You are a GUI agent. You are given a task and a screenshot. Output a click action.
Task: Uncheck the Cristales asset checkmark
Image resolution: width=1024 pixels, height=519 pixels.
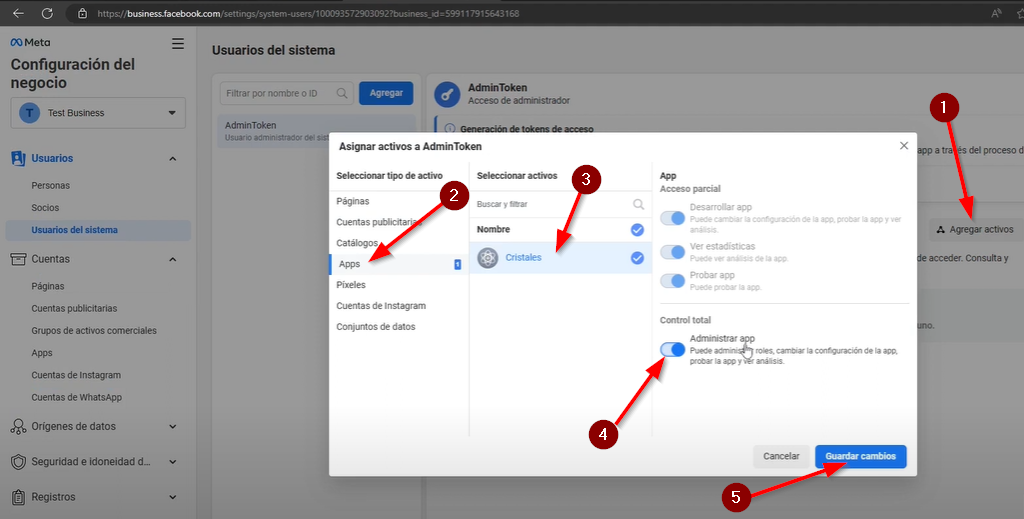(x=637, y=258)
